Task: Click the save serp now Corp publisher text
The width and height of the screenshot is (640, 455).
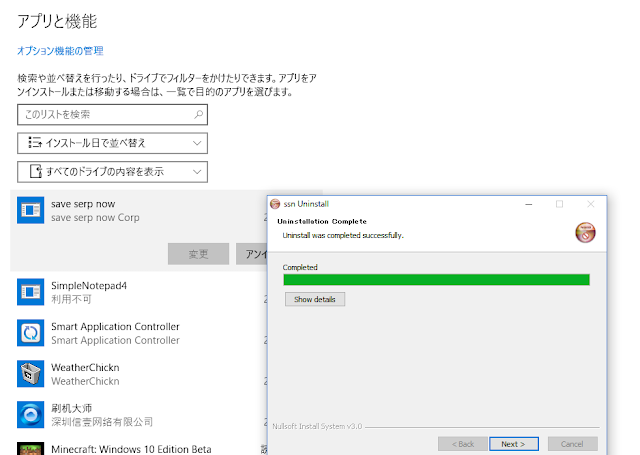Action: (x=95, y=218)
